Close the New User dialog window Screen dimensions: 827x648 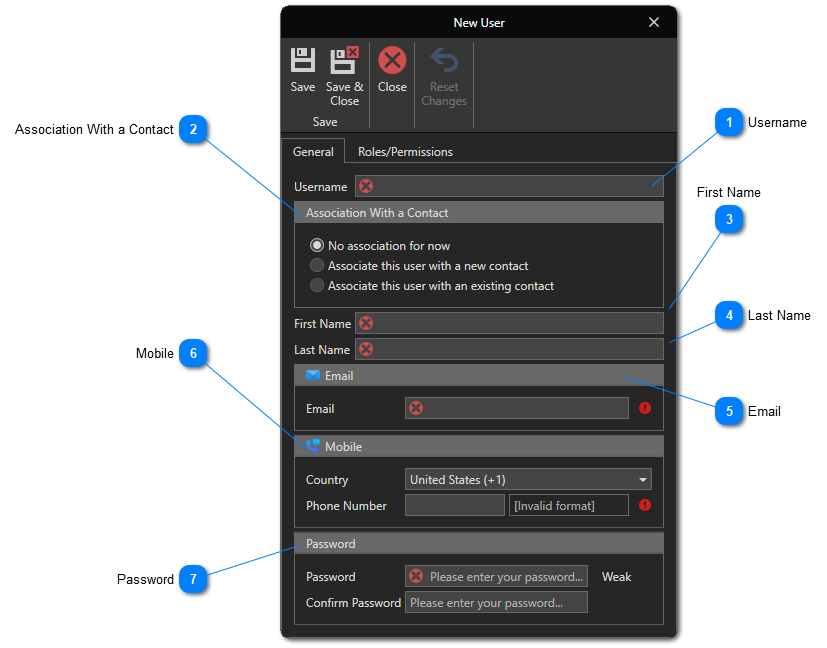click(x=654, y=22)
